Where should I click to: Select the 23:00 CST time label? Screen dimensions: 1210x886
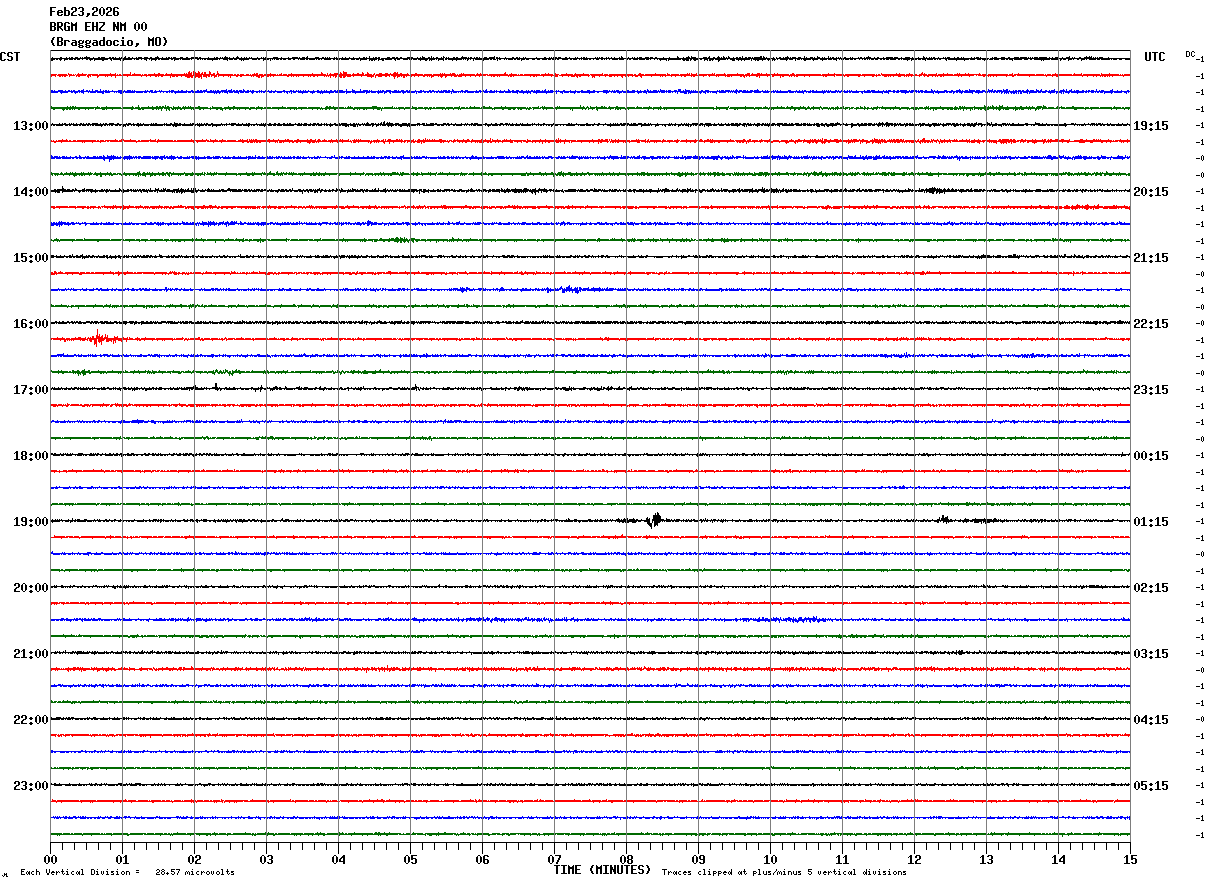(30, 786)
